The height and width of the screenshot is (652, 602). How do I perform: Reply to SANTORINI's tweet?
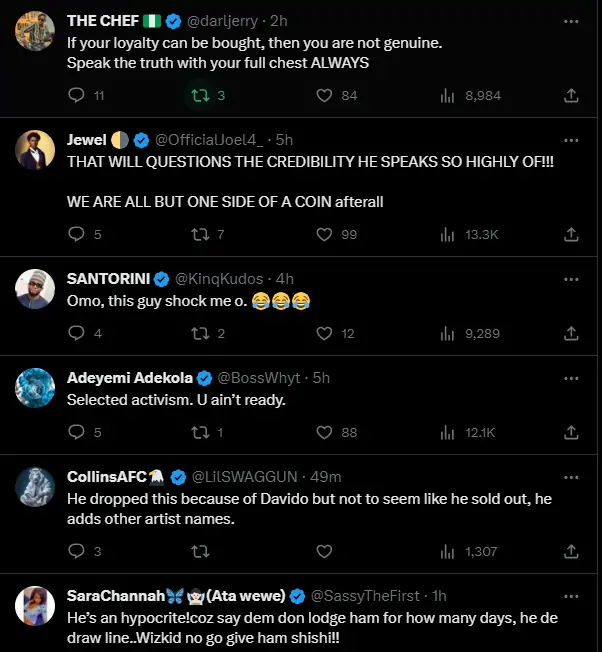click(x=77, y=333)
